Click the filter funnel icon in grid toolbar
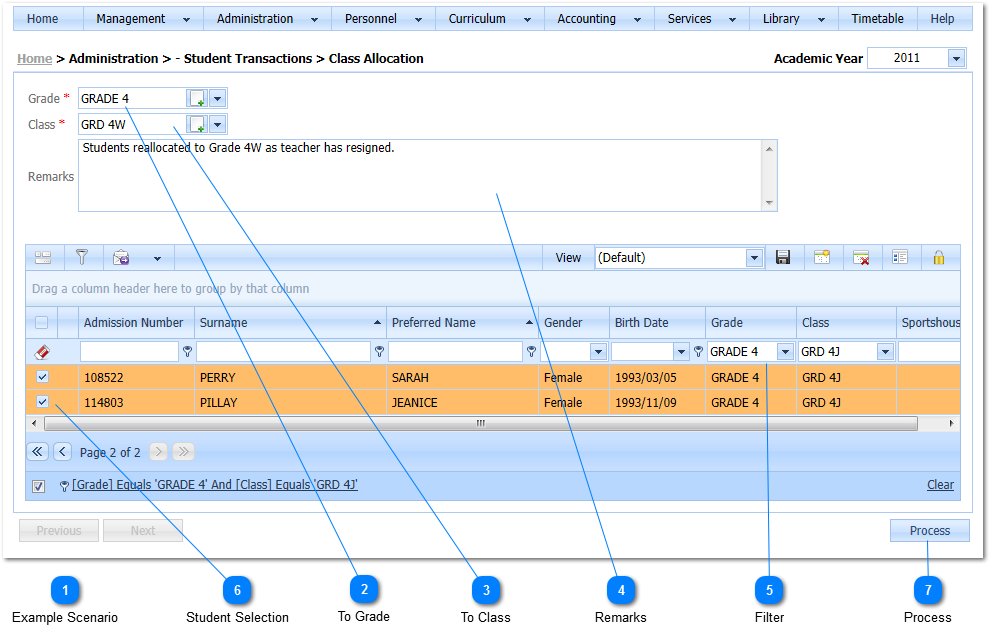 point(82,258)
